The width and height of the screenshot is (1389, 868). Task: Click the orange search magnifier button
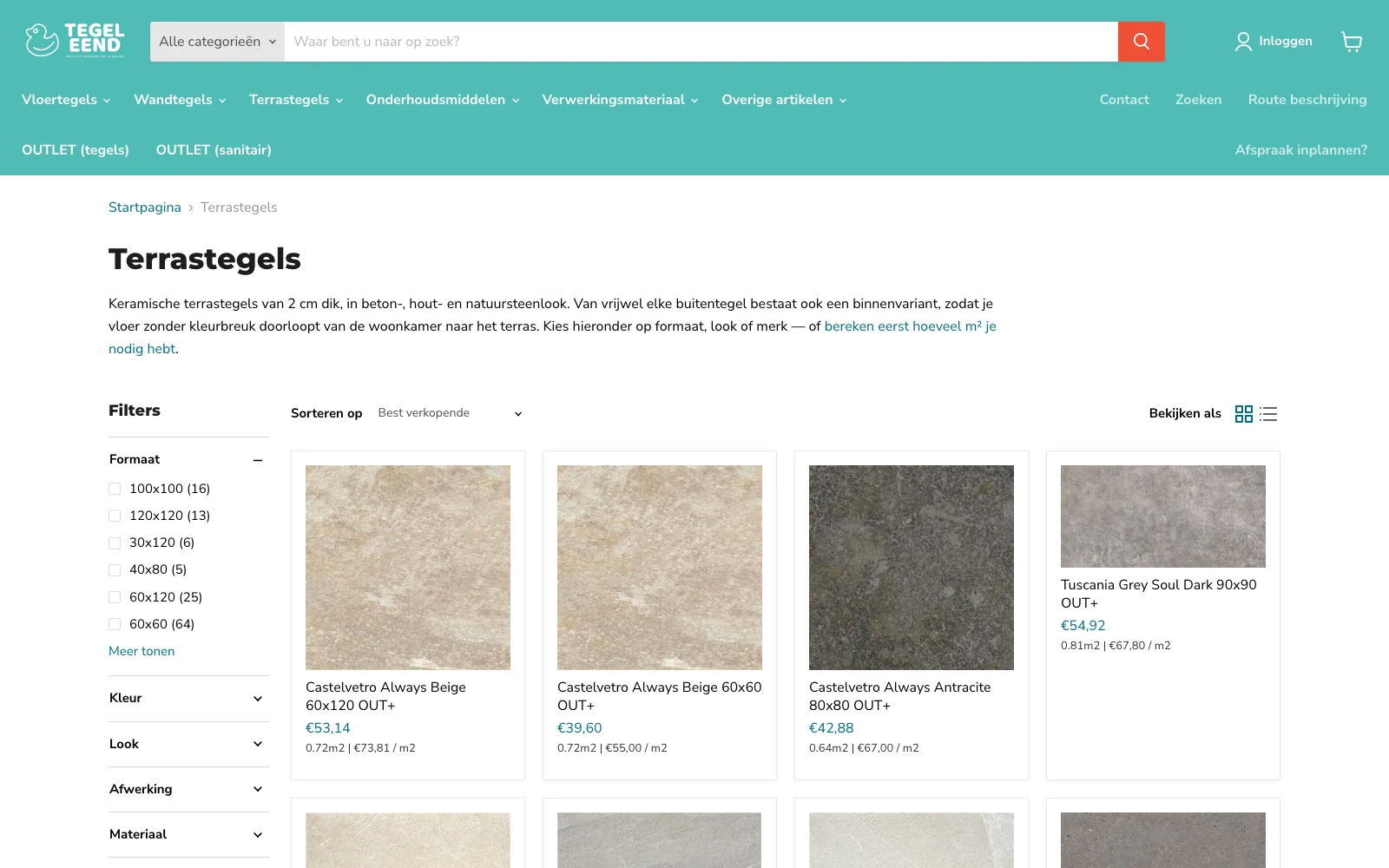(x=1141, y=42)
